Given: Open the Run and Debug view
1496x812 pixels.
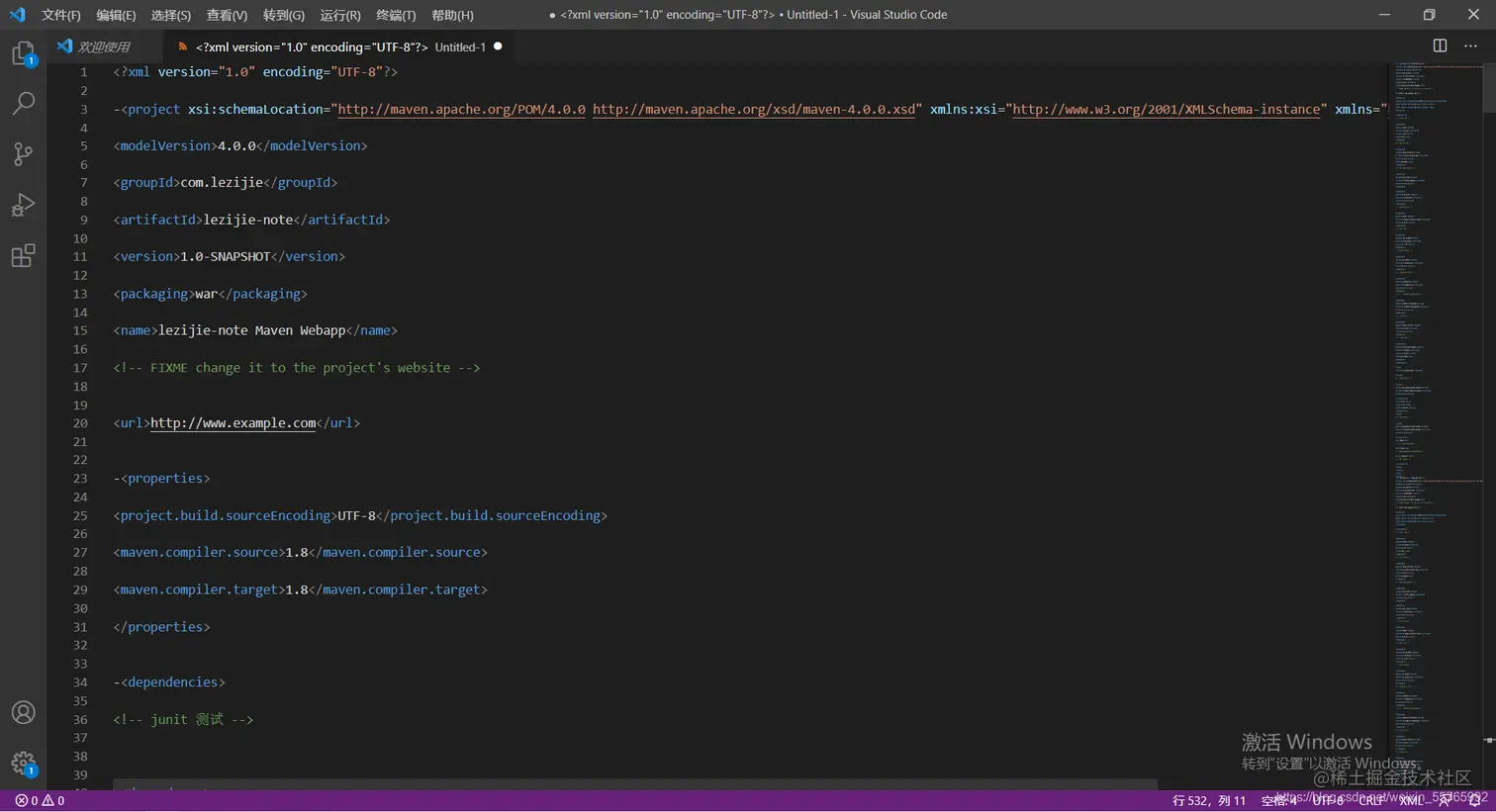Looking at the screenshot, I should coord(23,205).
